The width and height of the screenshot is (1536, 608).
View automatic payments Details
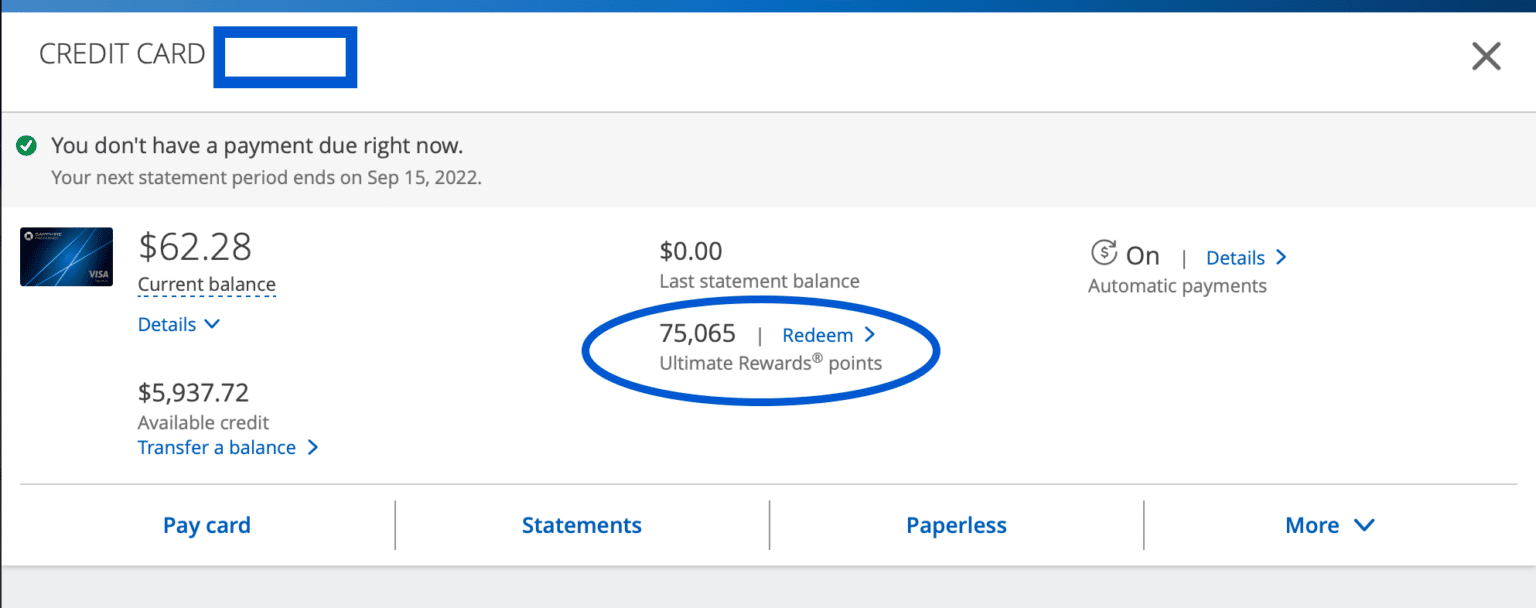[x=1236, y=257]
